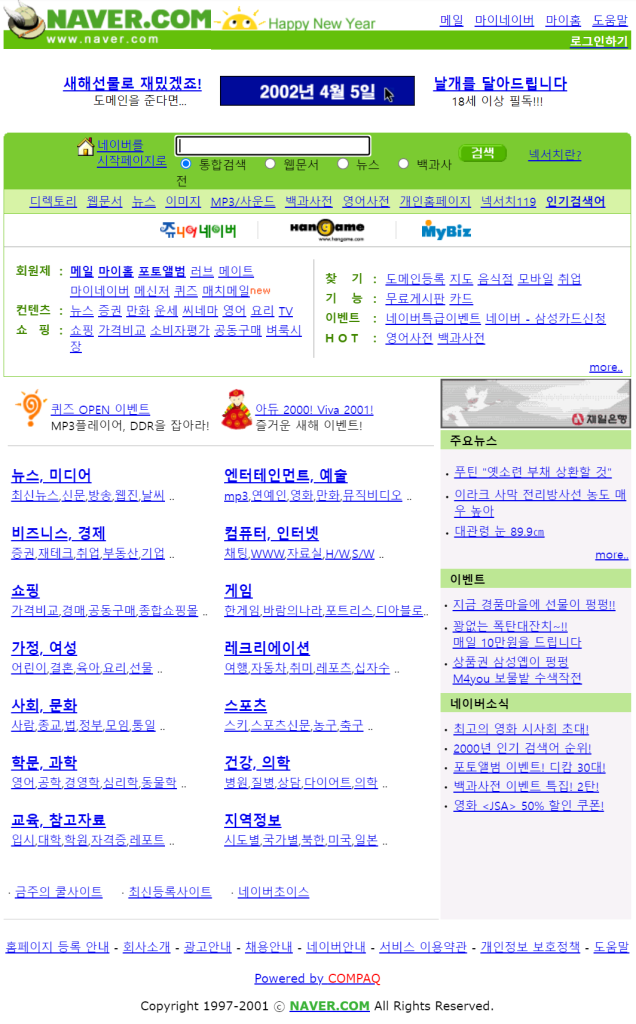The width and height of the screenshot is (636, 1024).
Task: Click the orange quiz lightbulb icon
Action: pyautogui.click(x=31, y=408)
